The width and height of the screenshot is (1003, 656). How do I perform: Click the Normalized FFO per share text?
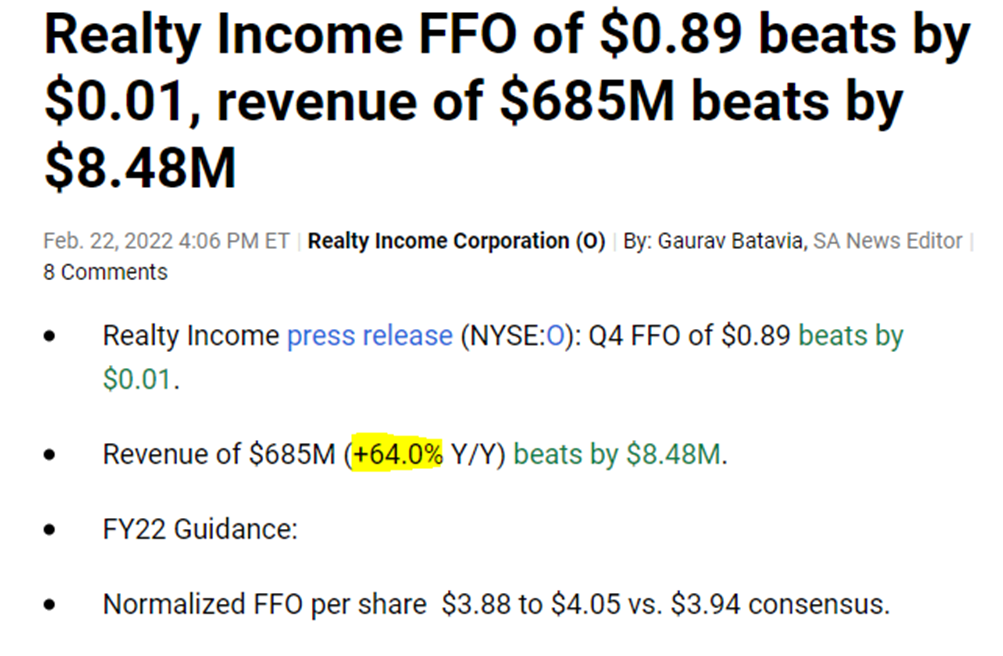coord(267,604)
